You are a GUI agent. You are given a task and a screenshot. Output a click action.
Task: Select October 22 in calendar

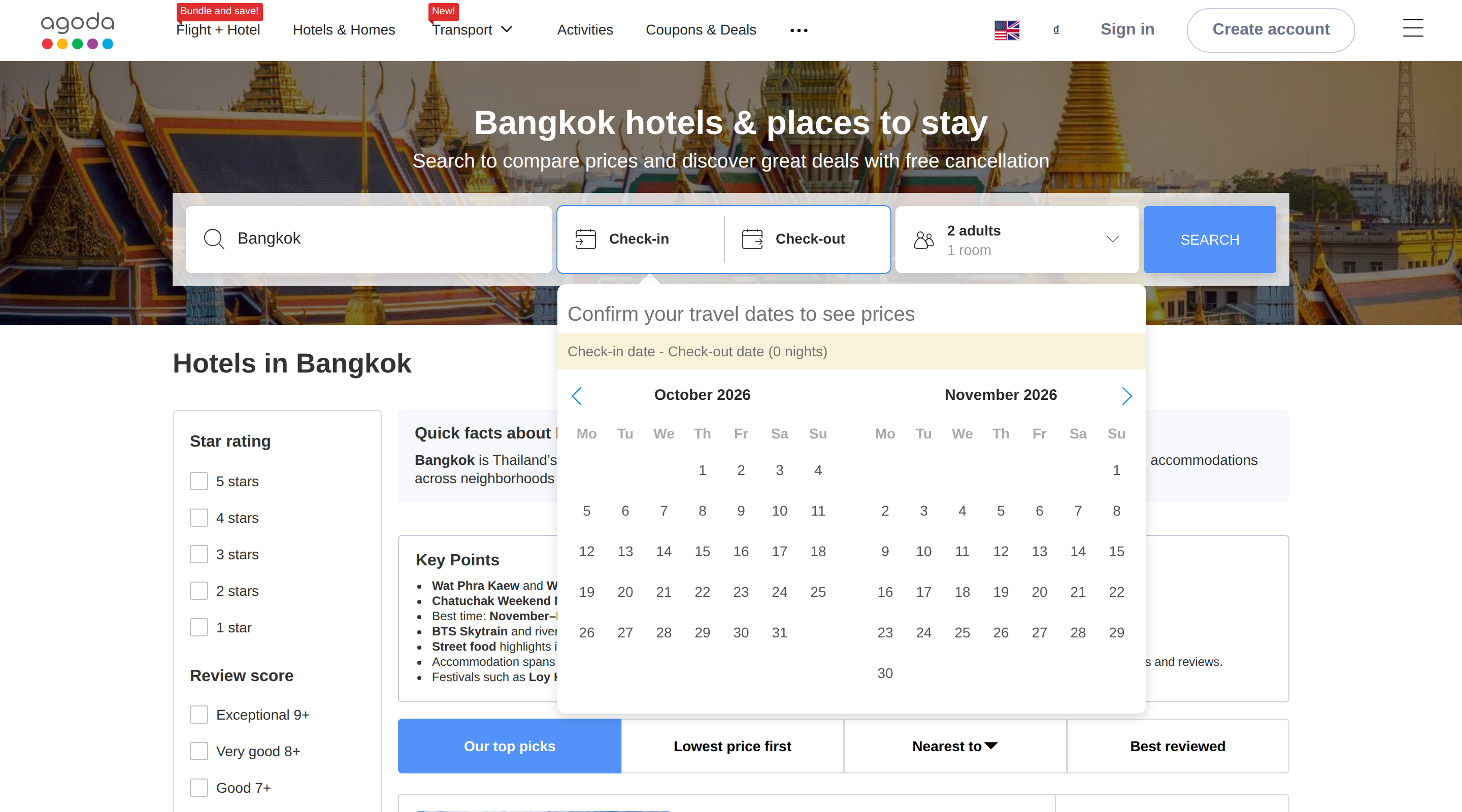click(x=702, y=592)
